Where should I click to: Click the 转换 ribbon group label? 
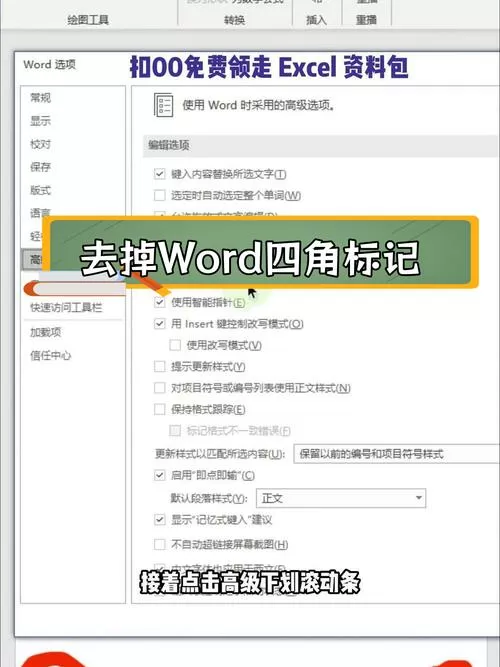click(x=234, y=20)
